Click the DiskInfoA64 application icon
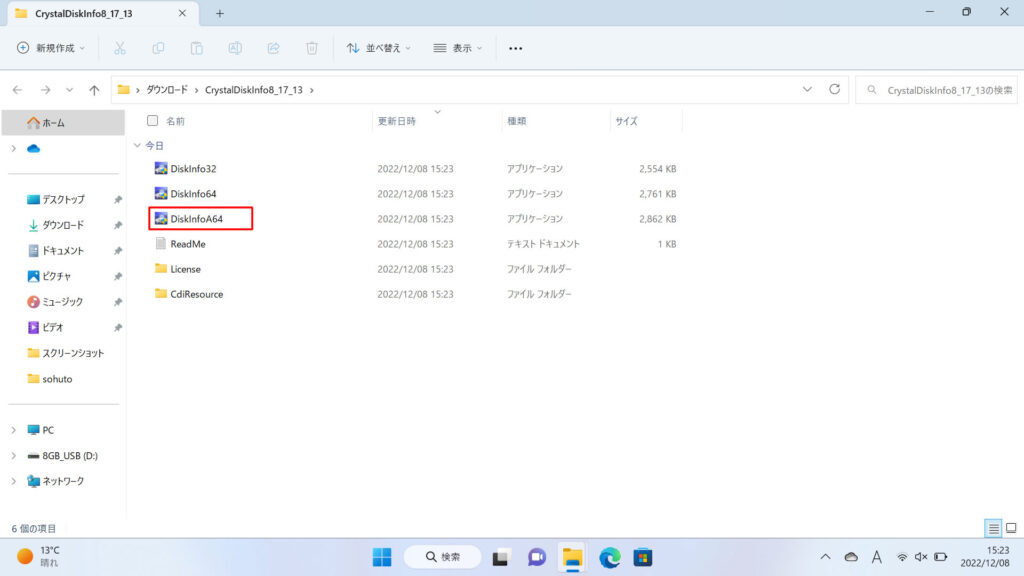Viewport: 1024px width, 576px height. coord(161,219)
